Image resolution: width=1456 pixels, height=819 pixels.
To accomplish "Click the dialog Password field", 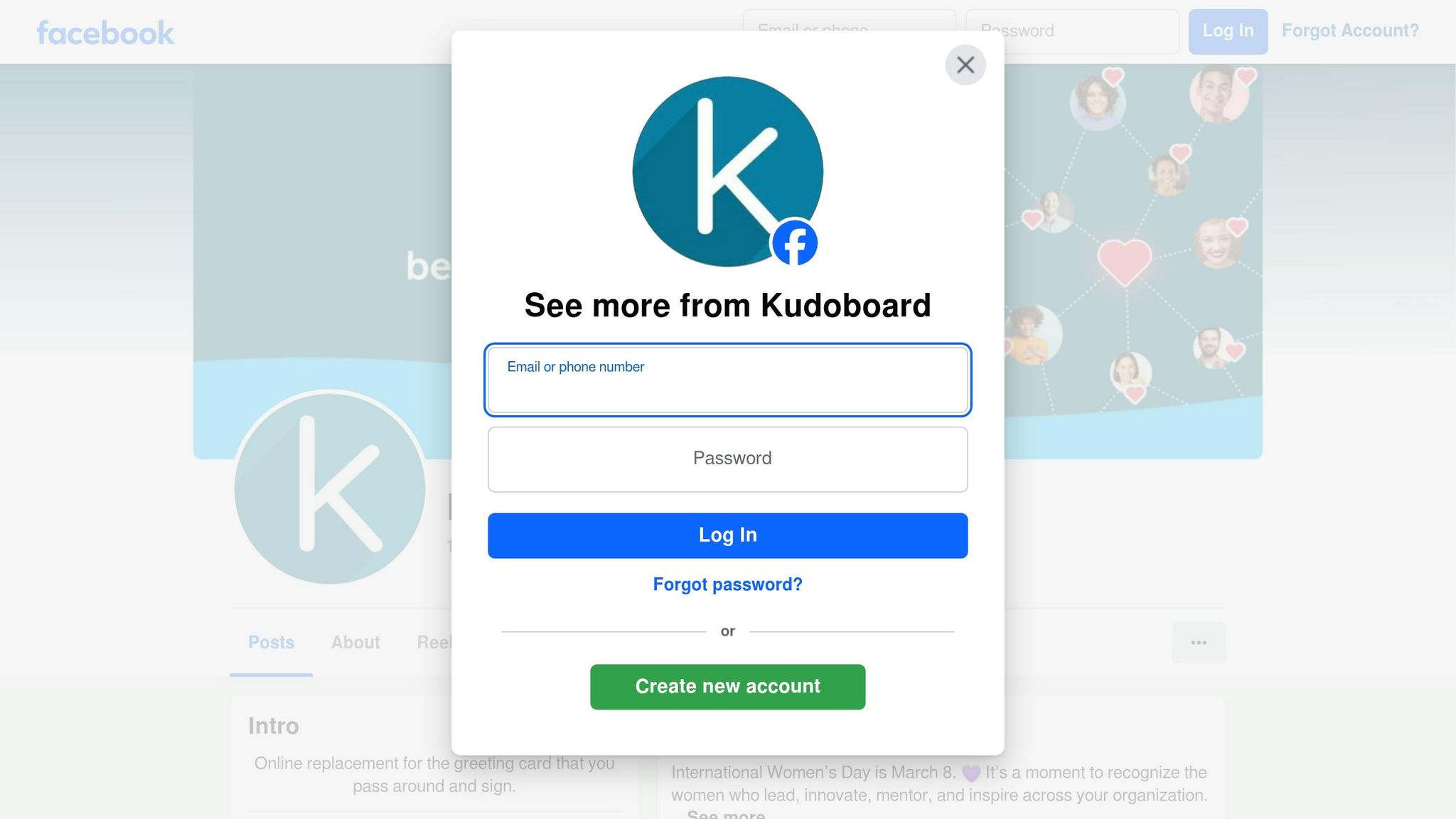I will coord(727,459).
